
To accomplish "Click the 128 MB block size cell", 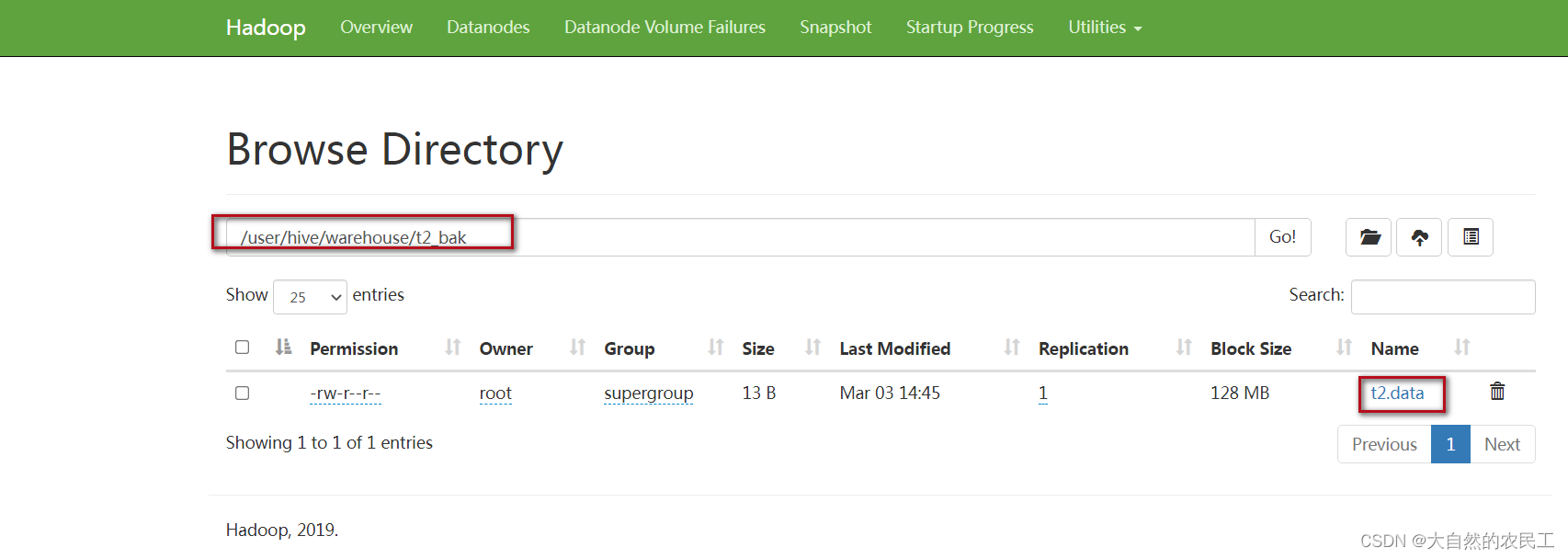I will tap(1240, 393).
